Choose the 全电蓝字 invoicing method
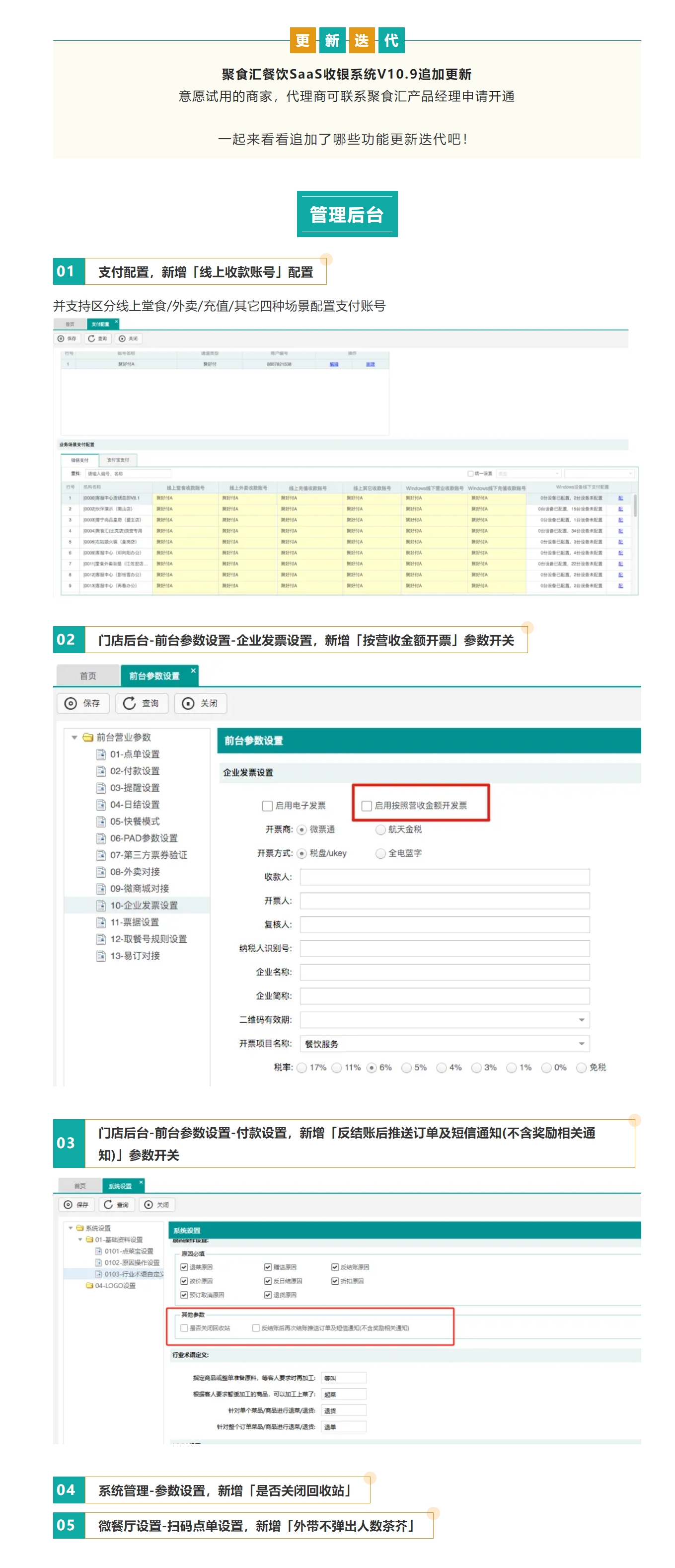675x1568 pixels. tap(380, 853)
